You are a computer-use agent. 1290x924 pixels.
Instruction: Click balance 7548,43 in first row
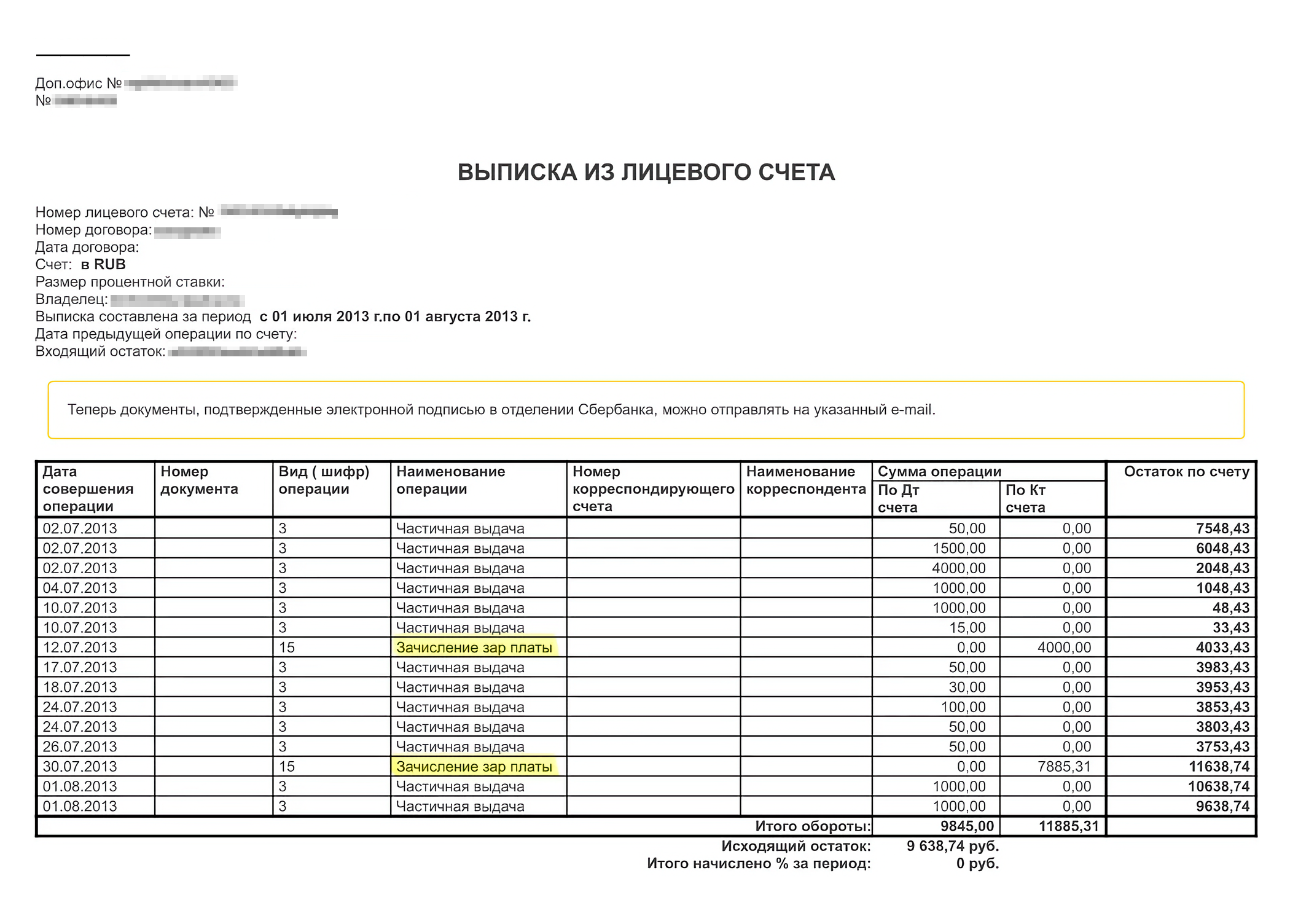pos(1222,528)
